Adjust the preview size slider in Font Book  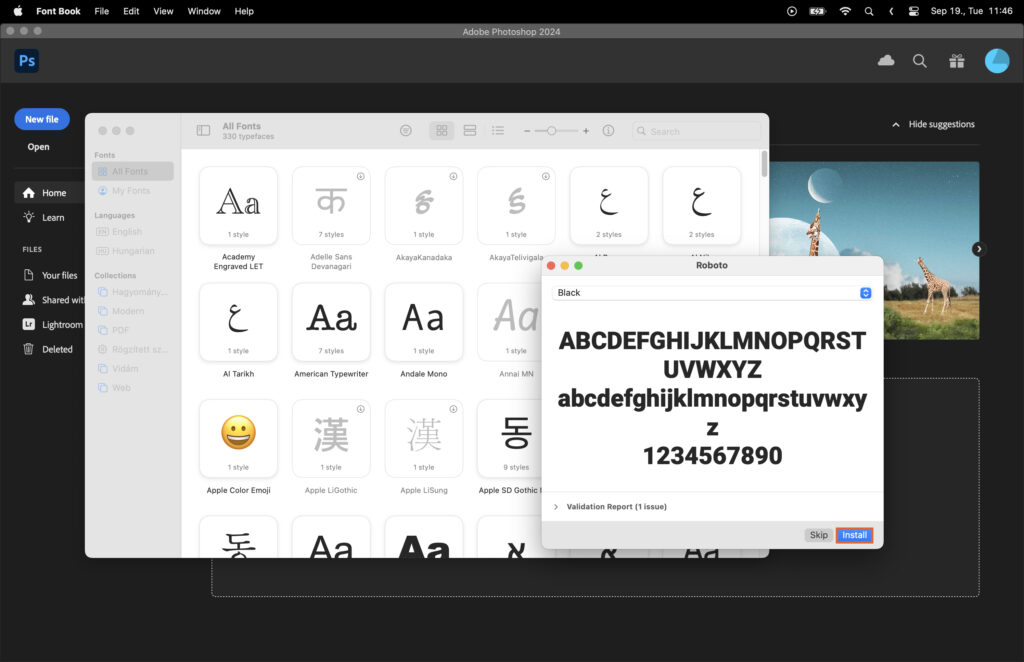[x=552, y=130]
